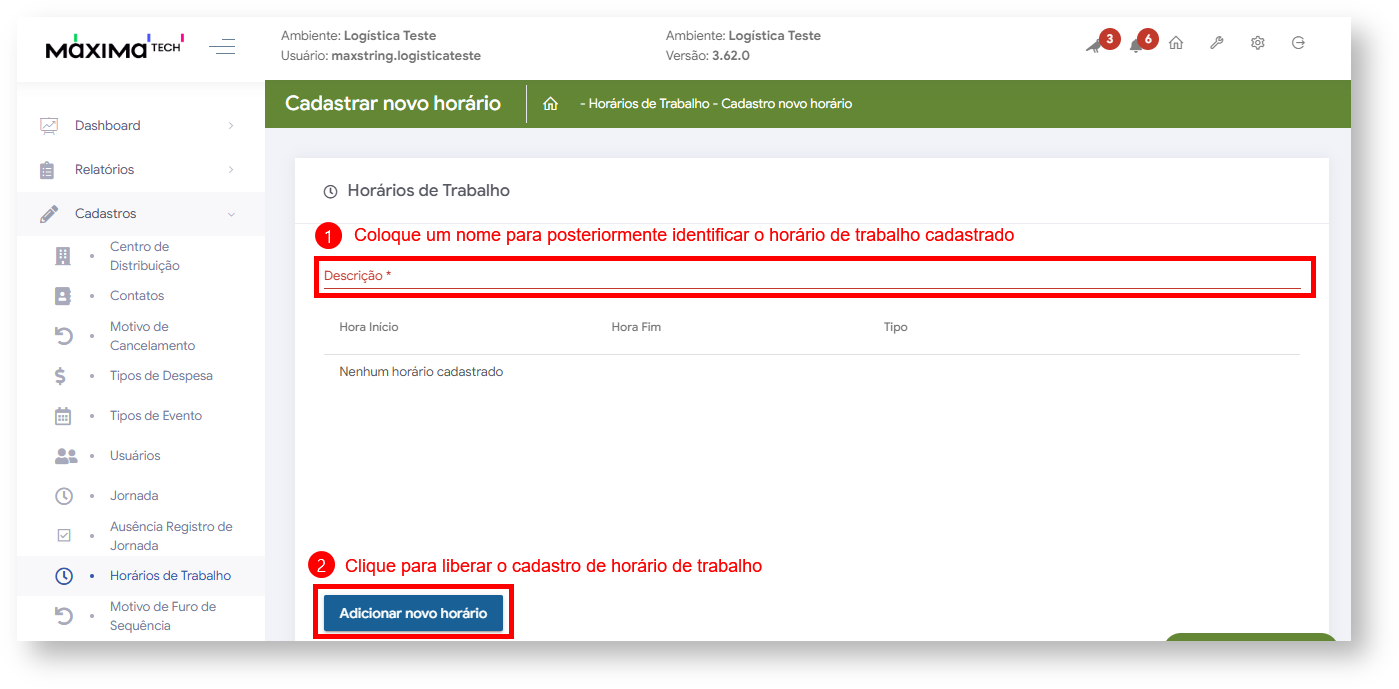Click the Cadastrar novo horário page title
Screen dimensions: 1399x689
tap(393, 103)
